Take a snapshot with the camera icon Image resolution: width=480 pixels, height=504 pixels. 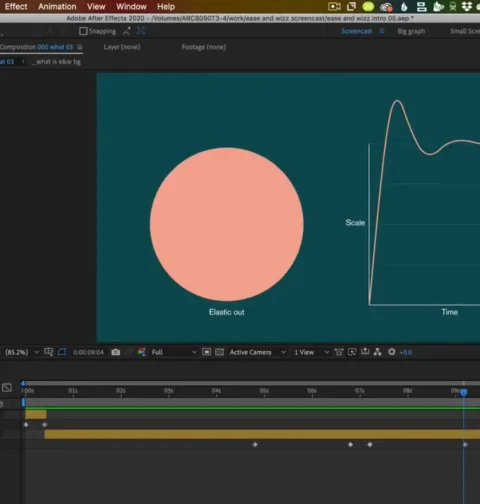tap(116, 352)
